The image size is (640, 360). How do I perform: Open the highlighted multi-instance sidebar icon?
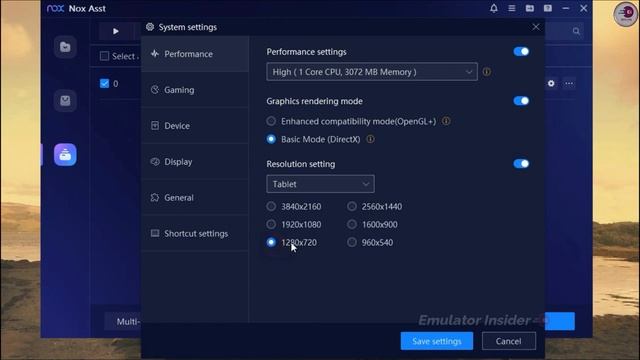point(65,154)
